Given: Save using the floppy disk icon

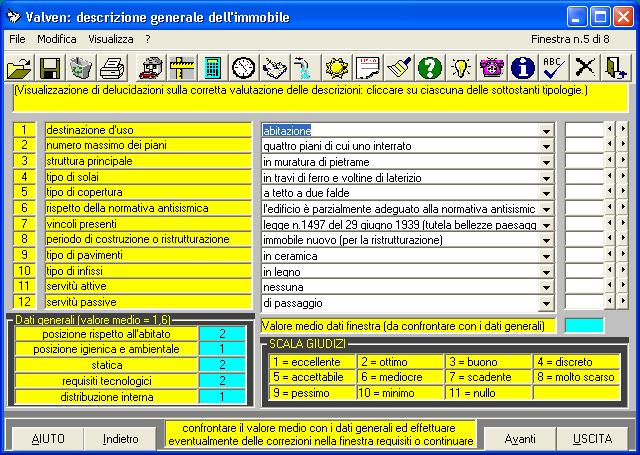Looking at the screenshot, I should [x=50, y=67].
